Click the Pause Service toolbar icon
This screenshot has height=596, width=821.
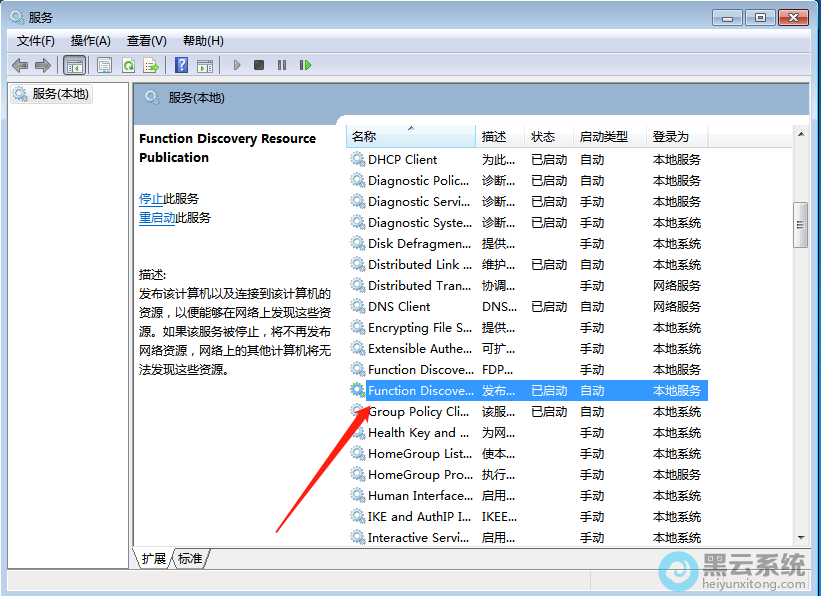[x=282, y=65]
